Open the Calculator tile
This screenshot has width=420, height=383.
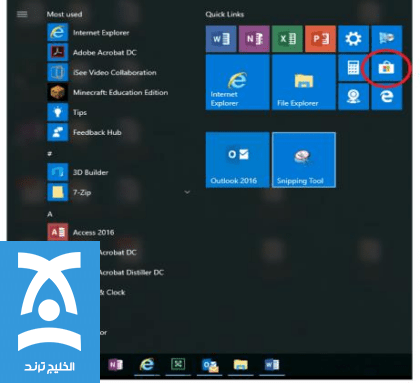click(x=353, y=68)
